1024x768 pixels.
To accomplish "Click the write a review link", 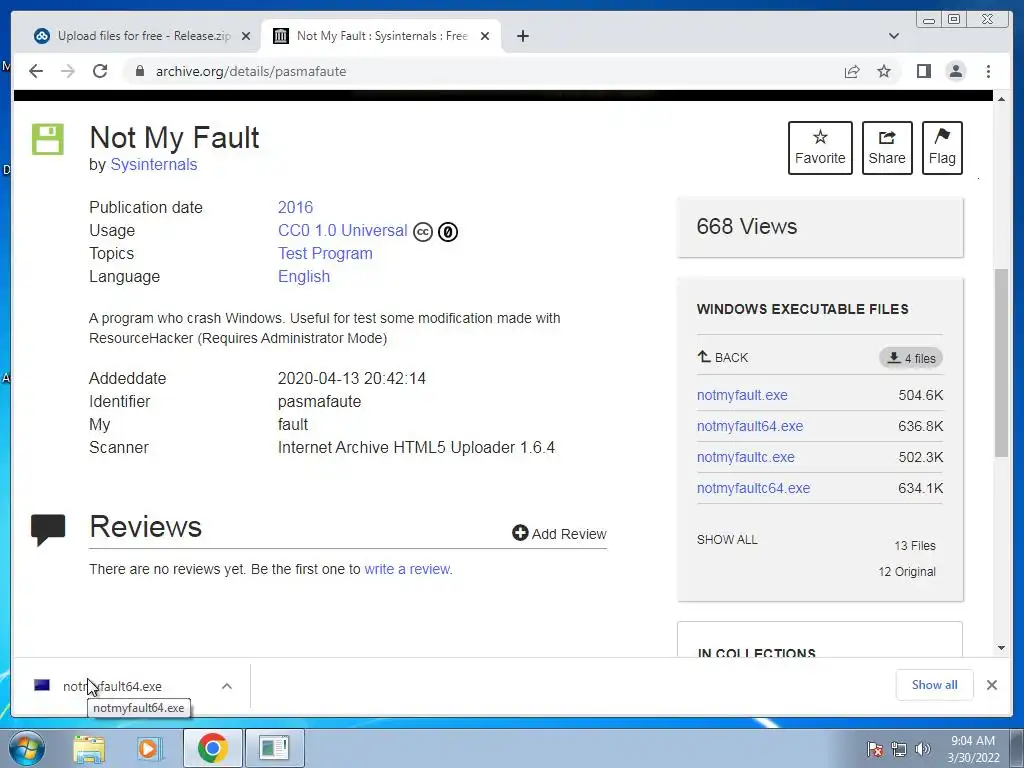I will tap(408, 569).
